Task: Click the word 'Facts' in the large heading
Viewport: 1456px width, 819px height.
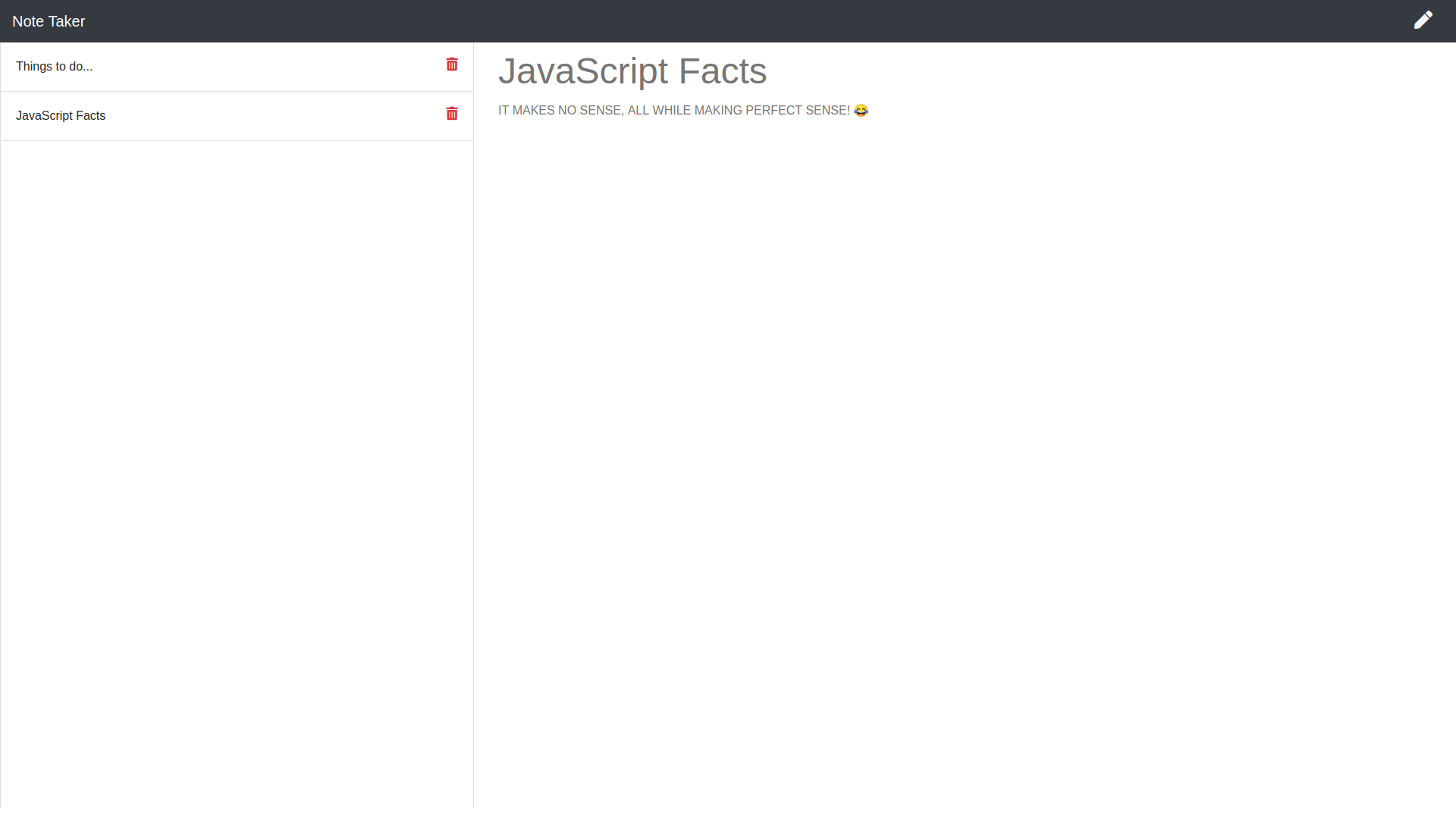Action: 722,71
